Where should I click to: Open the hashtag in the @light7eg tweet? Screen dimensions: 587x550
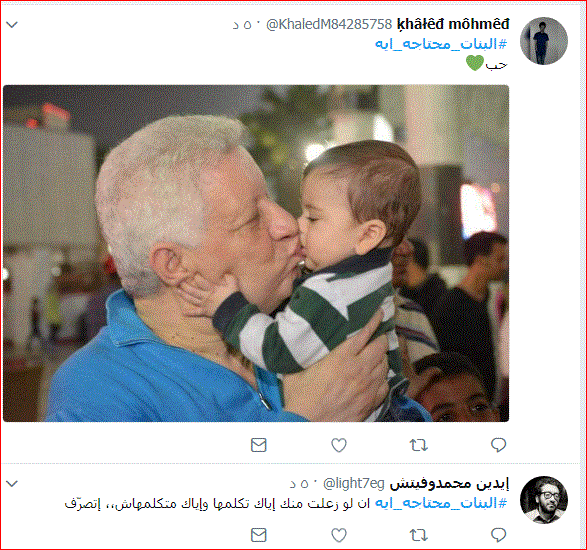click(x=441, y=503)
